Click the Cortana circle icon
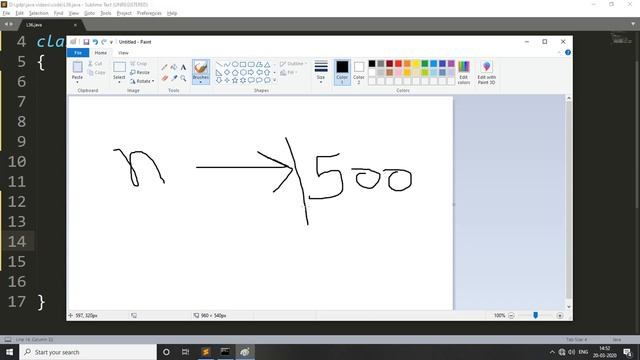This screenshot has height=360, width=640. 166,352
